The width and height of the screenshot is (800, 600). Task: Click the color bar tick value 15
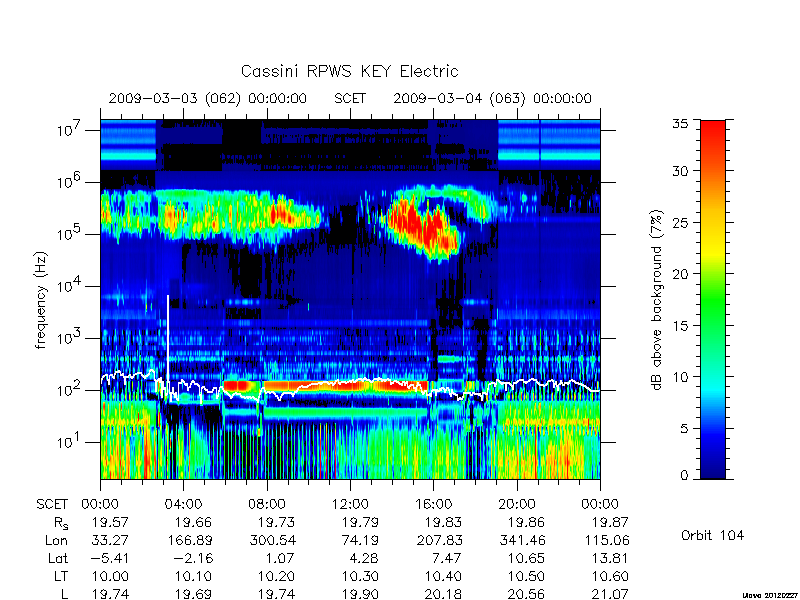point(680,325)
